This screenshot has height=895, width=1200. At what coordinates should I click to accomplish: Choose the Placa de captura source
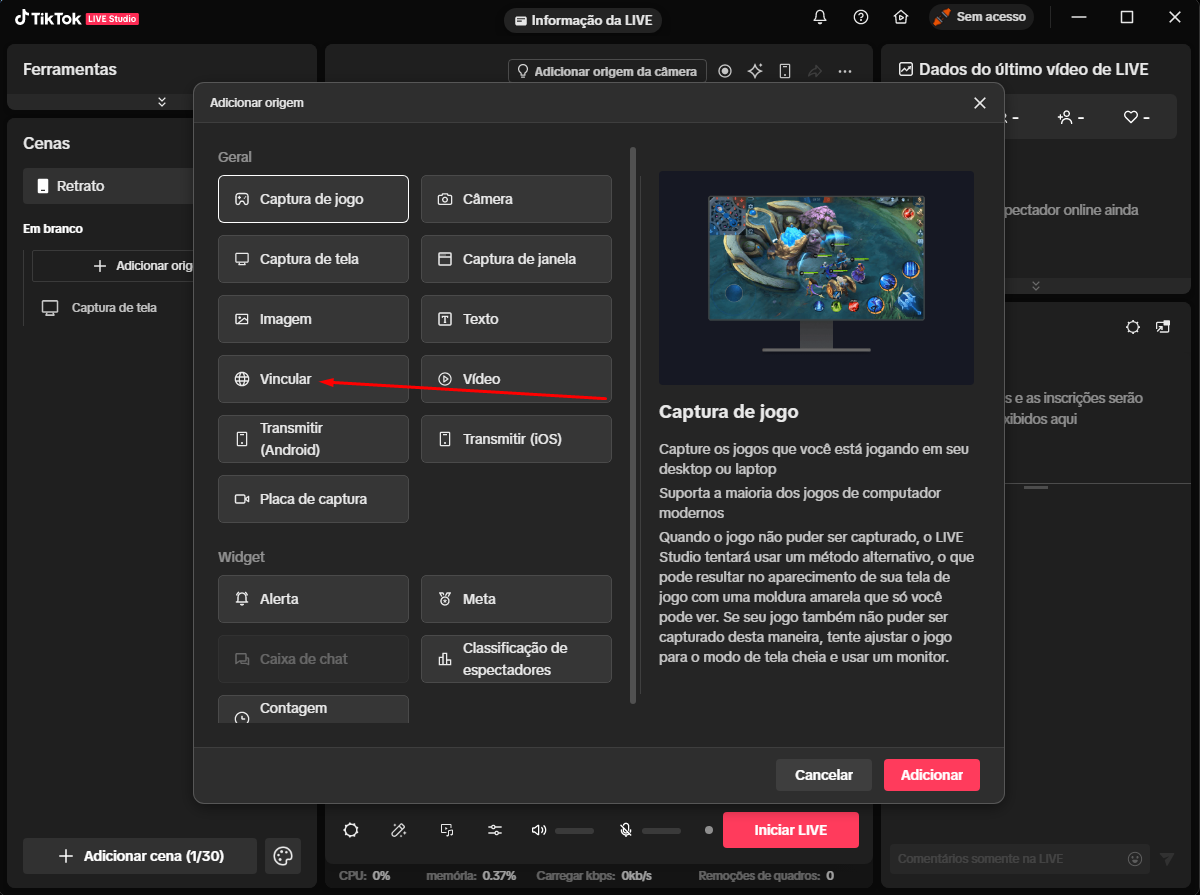click(313, 499)
